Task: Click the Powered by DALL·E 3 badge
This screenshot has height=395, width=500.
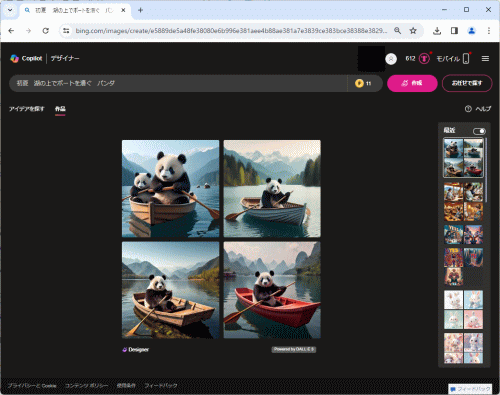Action: tap(294, 349)
